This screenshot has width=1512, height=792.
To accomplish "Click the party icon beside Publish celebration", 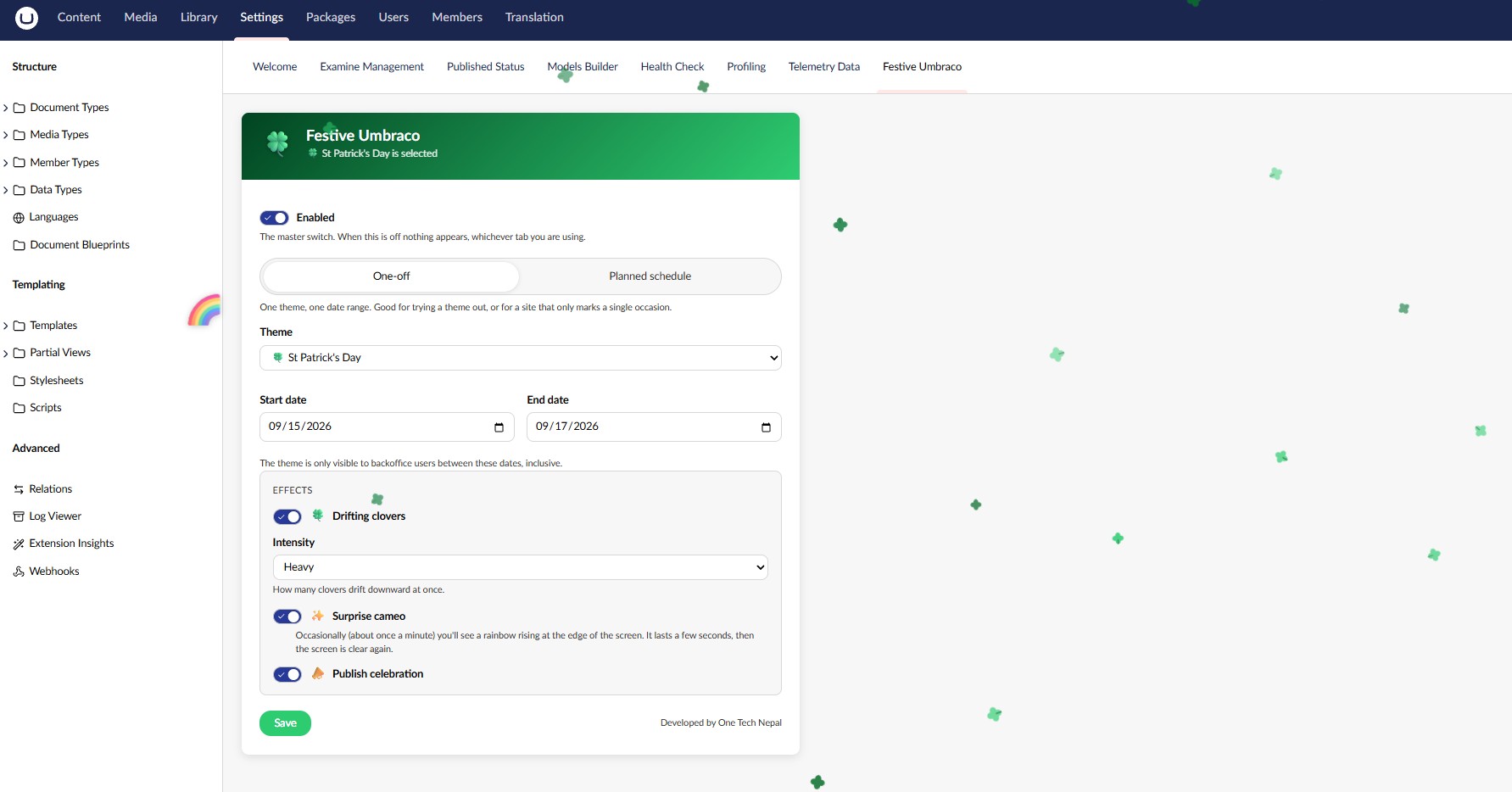I will pos(318,673).
